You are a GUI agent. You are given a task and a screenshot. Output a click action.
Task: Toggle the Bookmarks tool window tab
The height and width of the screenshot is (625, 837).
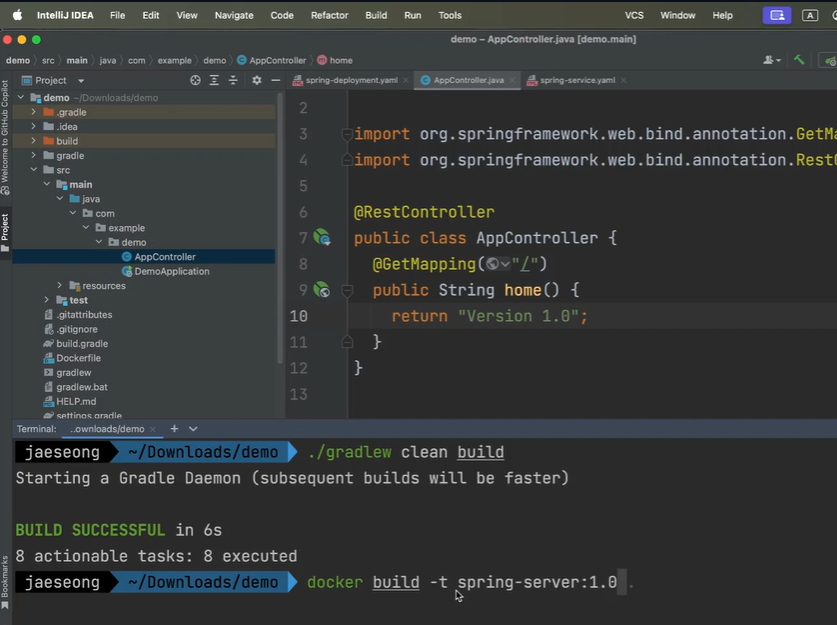click(x=5, y=582)
